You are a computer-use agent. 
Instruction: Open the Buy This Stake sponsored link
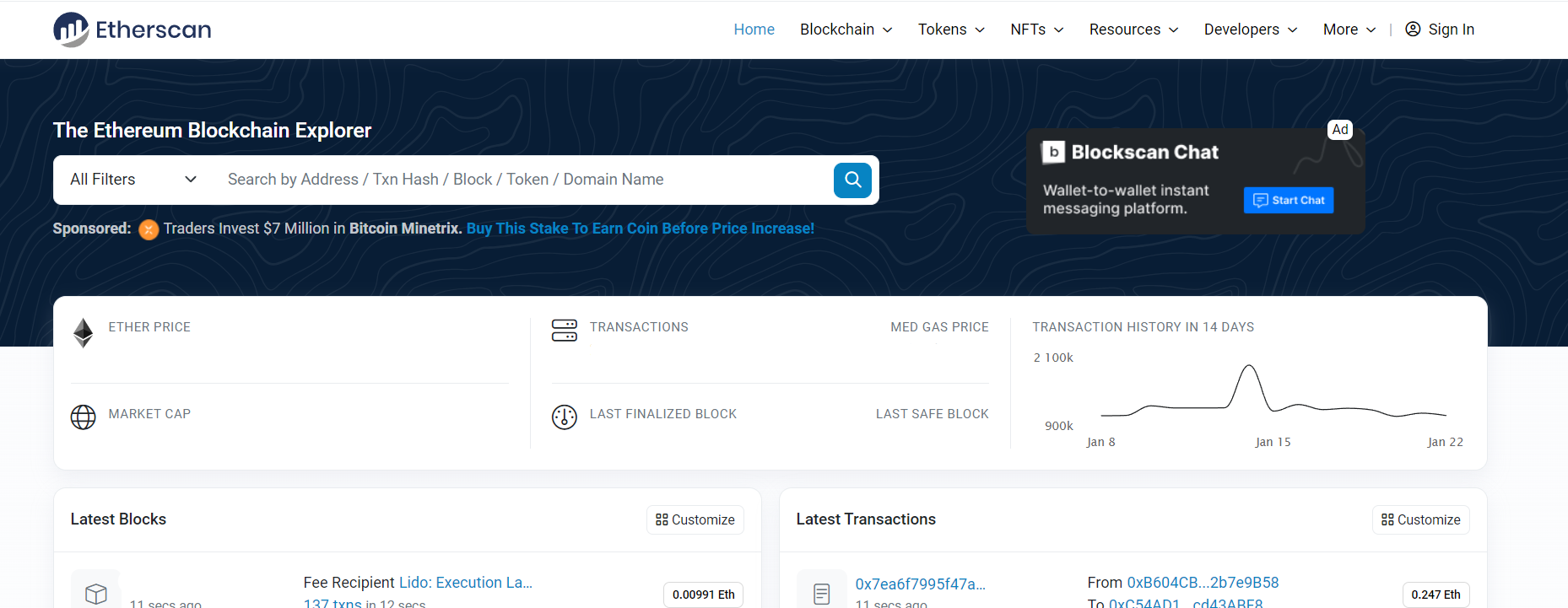coord(641,229)
